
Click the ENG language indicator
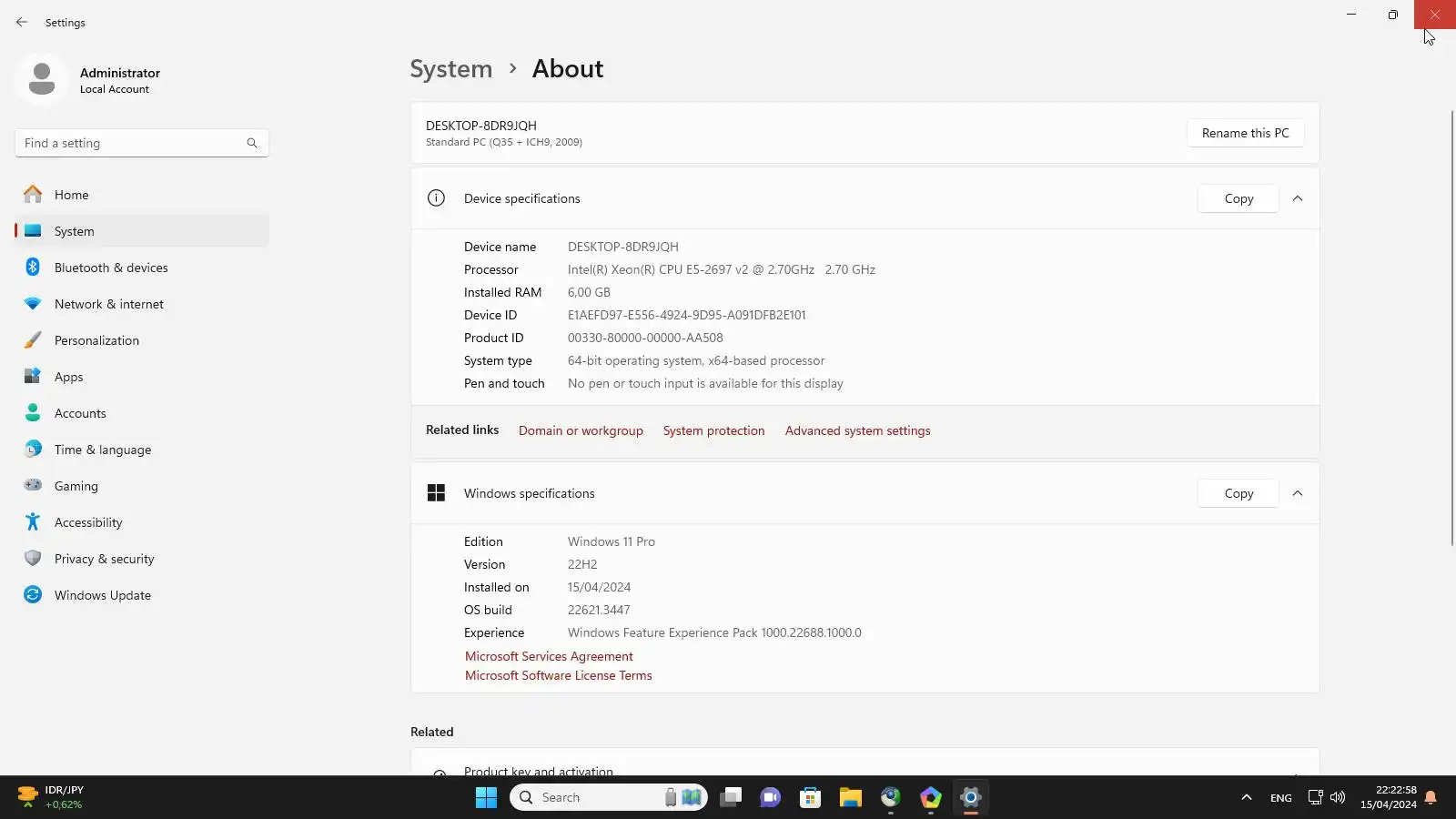[1280, 798]
